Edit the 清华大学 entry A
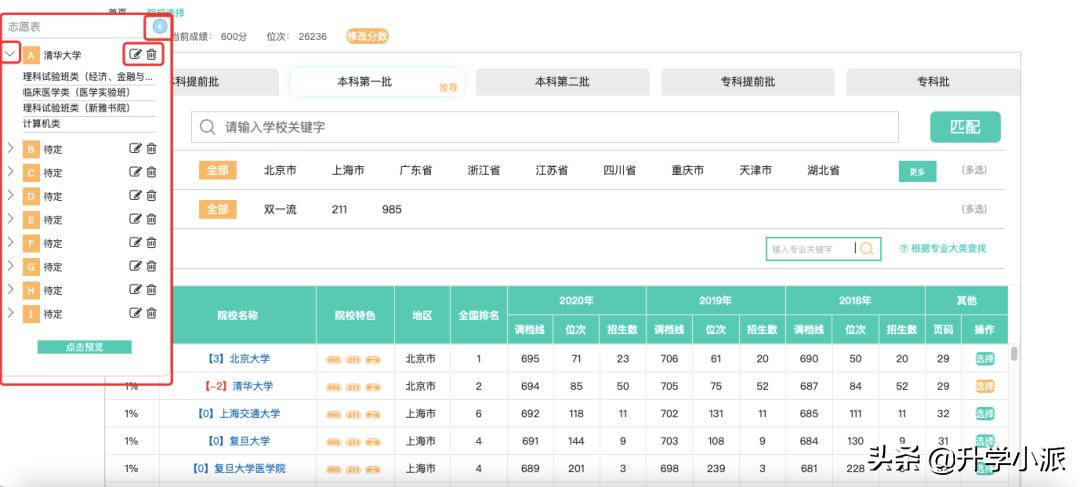 coord(136,54)
